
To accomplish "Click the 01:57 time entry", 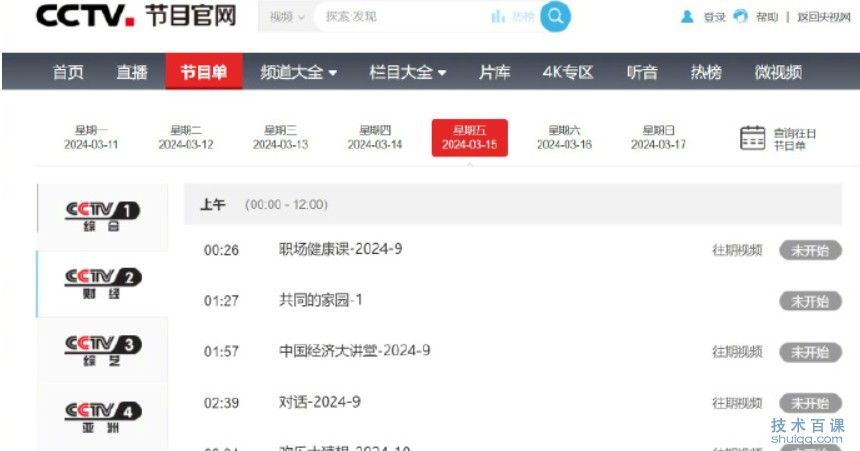I will click(x=221, y=351).
